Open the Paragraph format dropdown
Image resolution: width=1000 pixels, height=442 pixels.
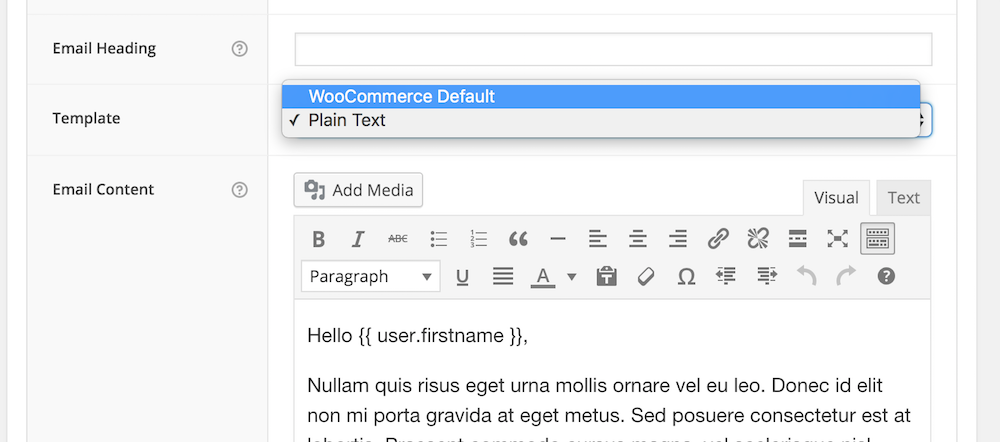pyautogui.click(x=371, y=276)
